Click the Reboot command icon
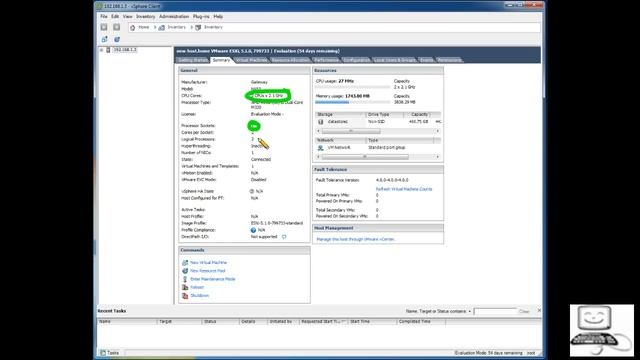This screenshot has width=640, height=360. [185, 287]
